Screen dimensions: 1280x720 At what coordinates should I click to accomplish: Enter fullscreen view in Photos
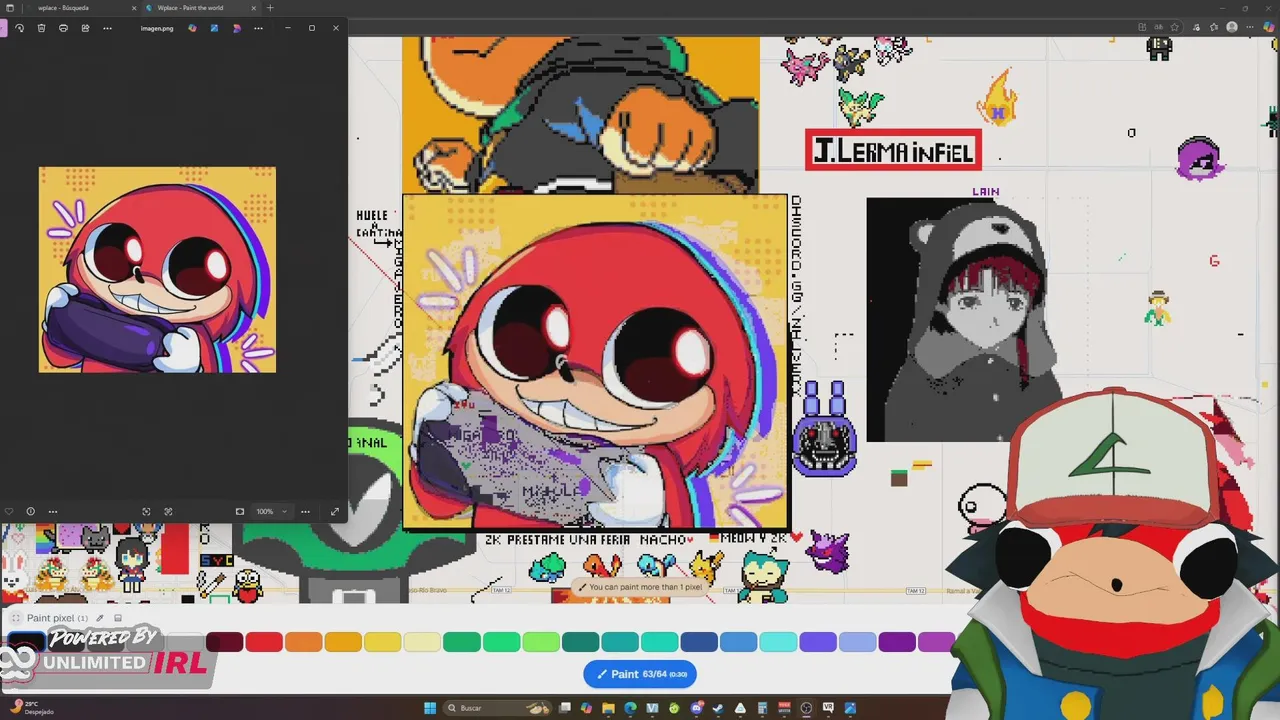point(334,511)
